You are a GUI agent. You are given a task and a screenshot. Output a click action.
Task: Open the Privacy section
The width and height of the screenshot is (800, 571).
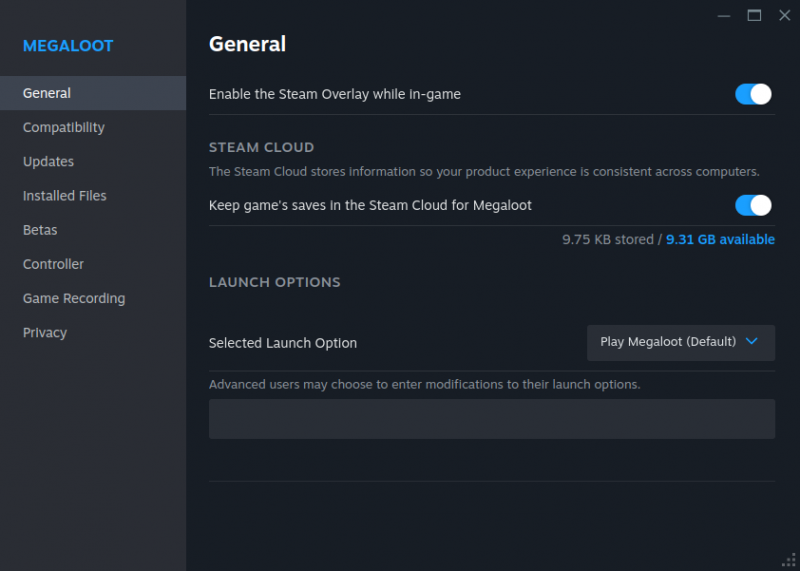(x=93, y=333)
